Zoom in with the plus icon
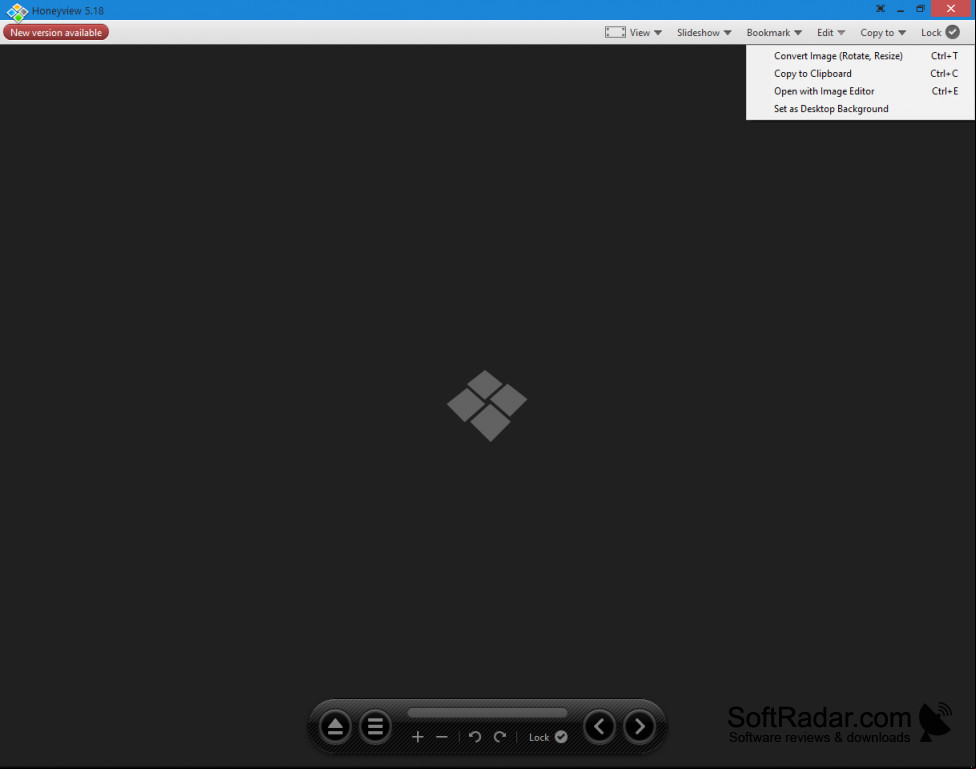The image size is (976, 769). 418,737
